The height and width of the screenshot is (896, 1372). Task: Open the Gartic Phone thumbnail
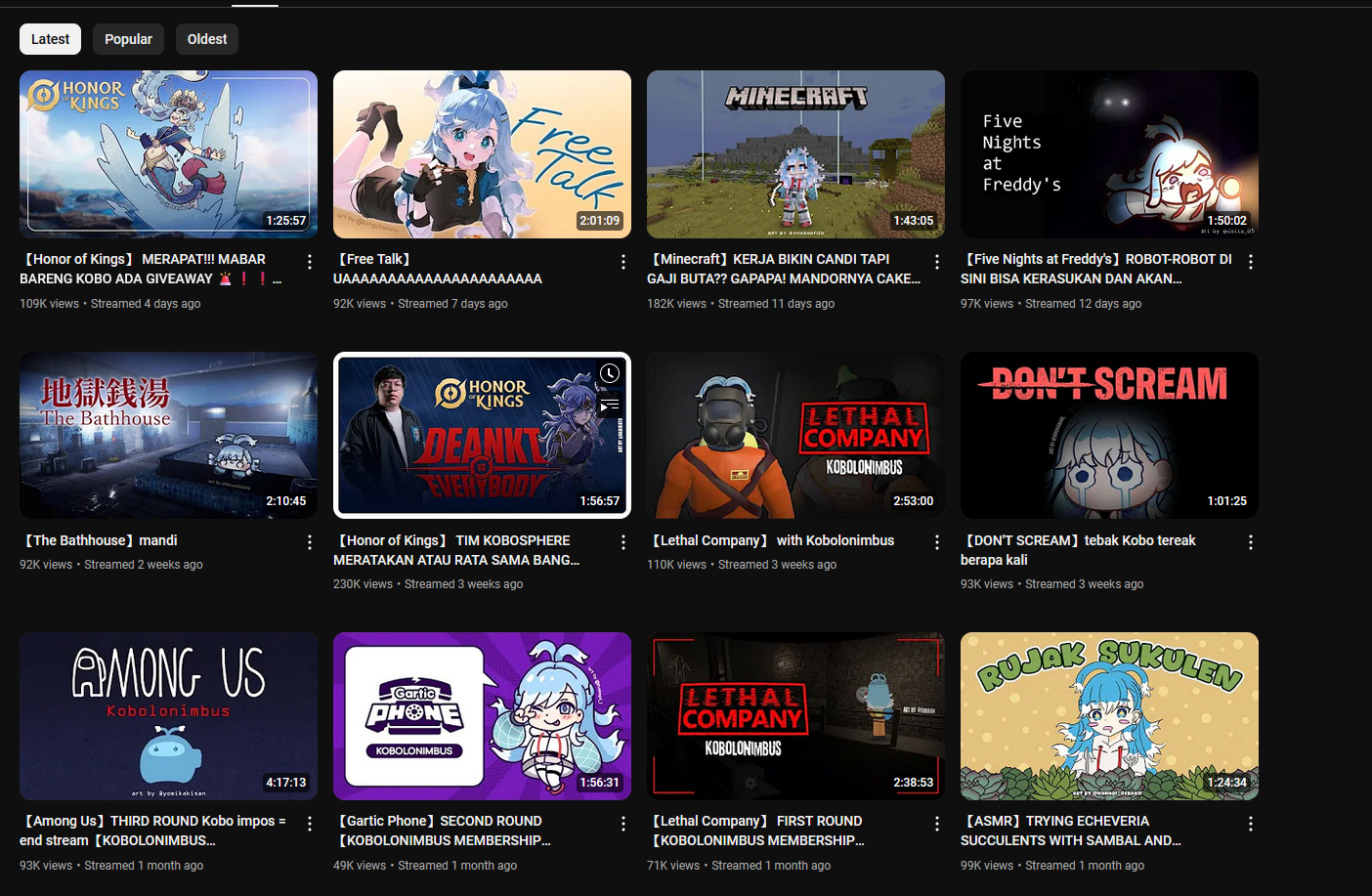point(482,716)
